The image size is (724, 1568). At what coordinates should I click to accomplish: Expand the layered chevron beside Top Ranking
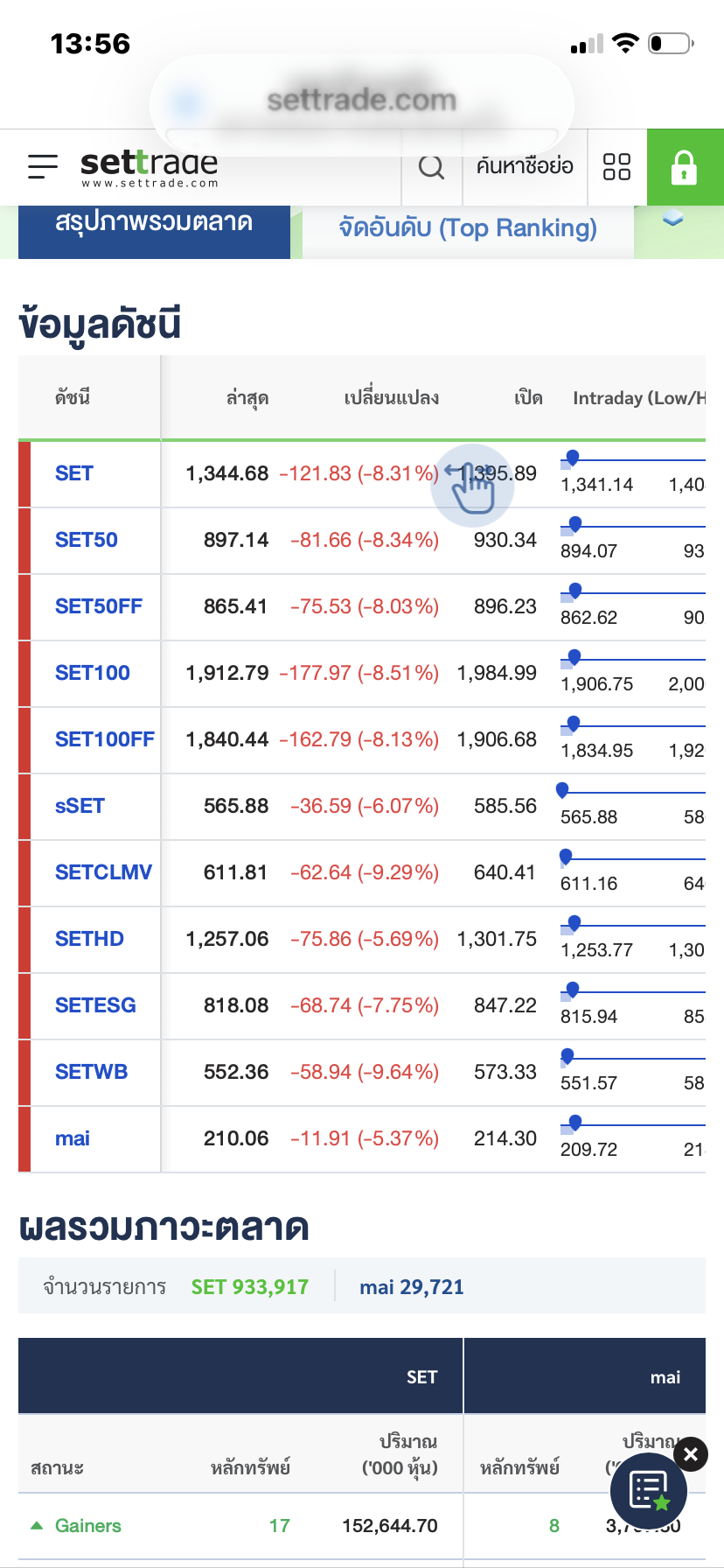pyautogui.click(x=672, y=219)
